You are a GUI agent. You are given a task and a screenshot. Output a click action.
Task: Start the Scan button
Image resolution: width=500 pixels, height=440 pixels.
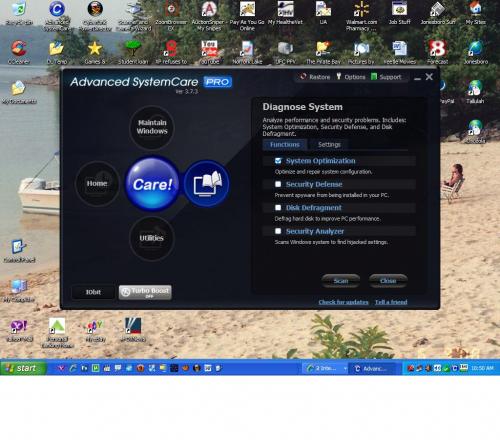click(341, 281)
